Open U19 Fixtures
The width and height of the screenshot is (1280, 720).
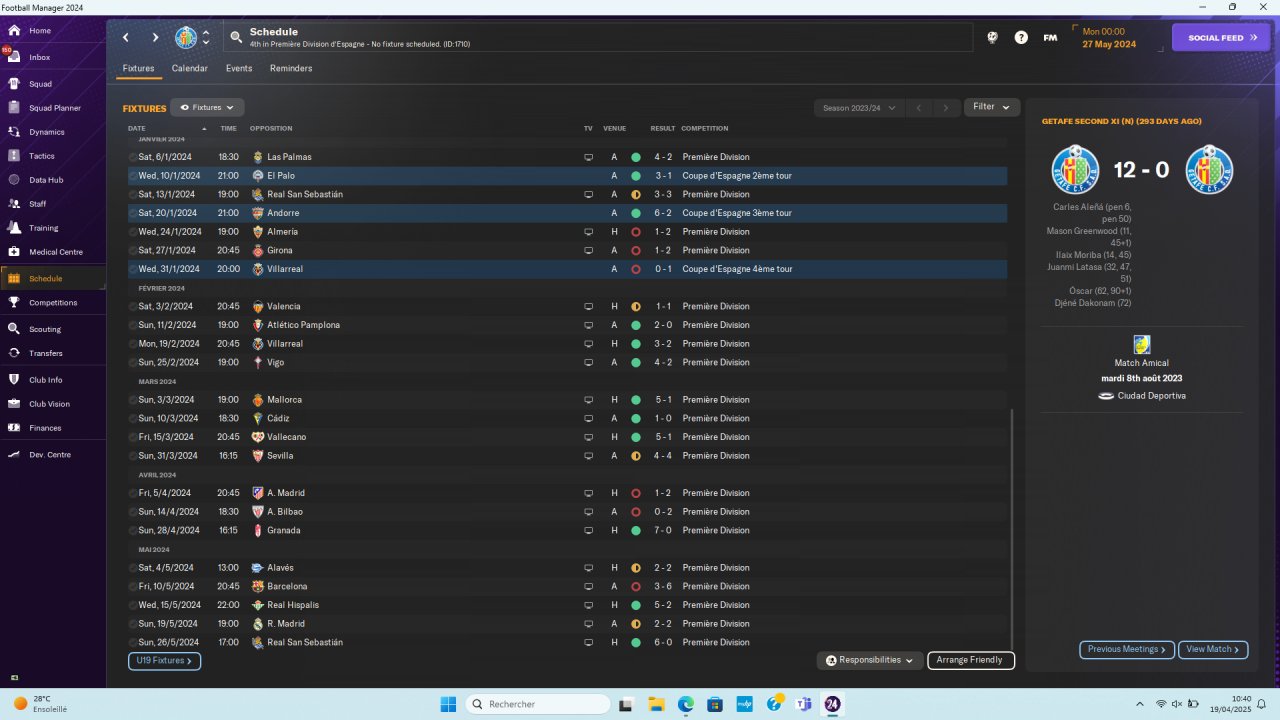click(x=164, y=661)
